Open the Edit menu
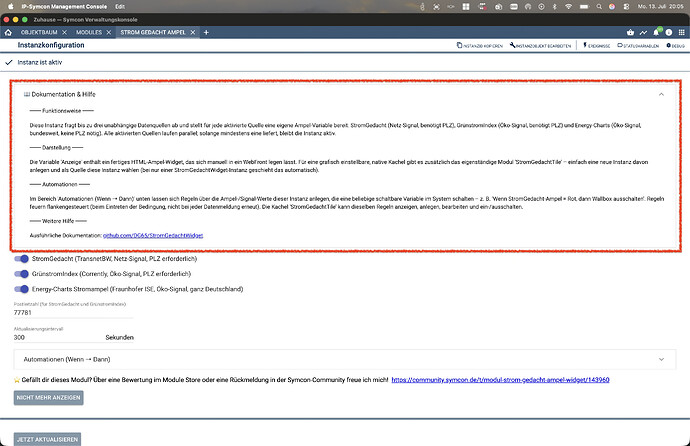Image resolution: width=690 pixels, height=446 pixels. click(120, 7)
